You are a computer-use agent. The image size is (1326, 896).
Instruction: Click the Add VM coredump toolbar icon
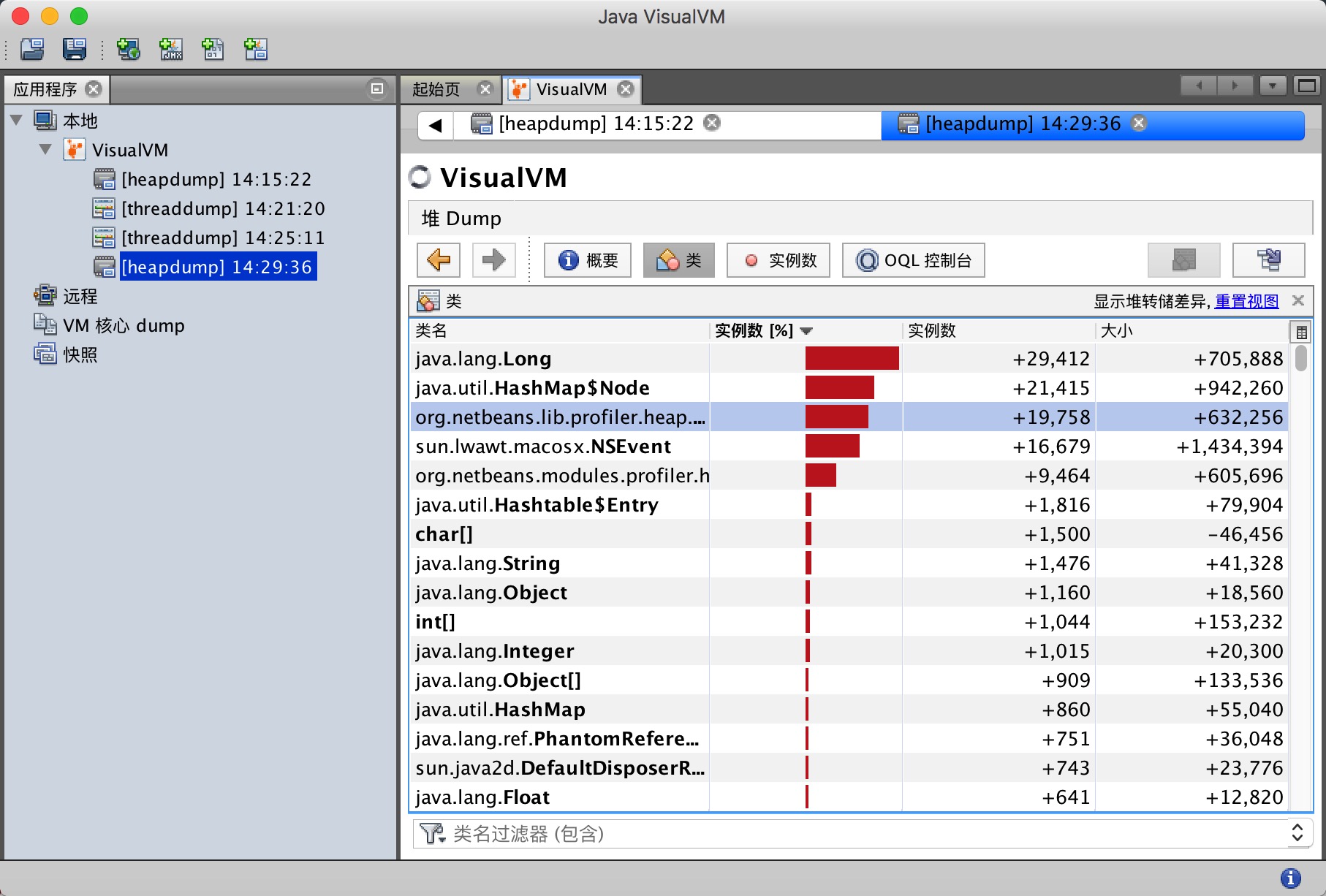tap(213, 49)
